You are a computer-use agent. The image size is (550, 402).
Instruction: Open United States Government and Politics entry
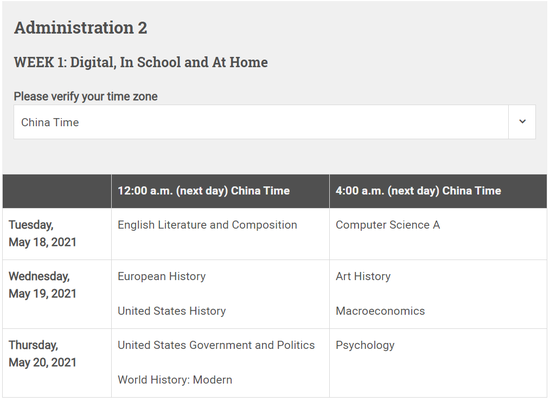(216, 345)
